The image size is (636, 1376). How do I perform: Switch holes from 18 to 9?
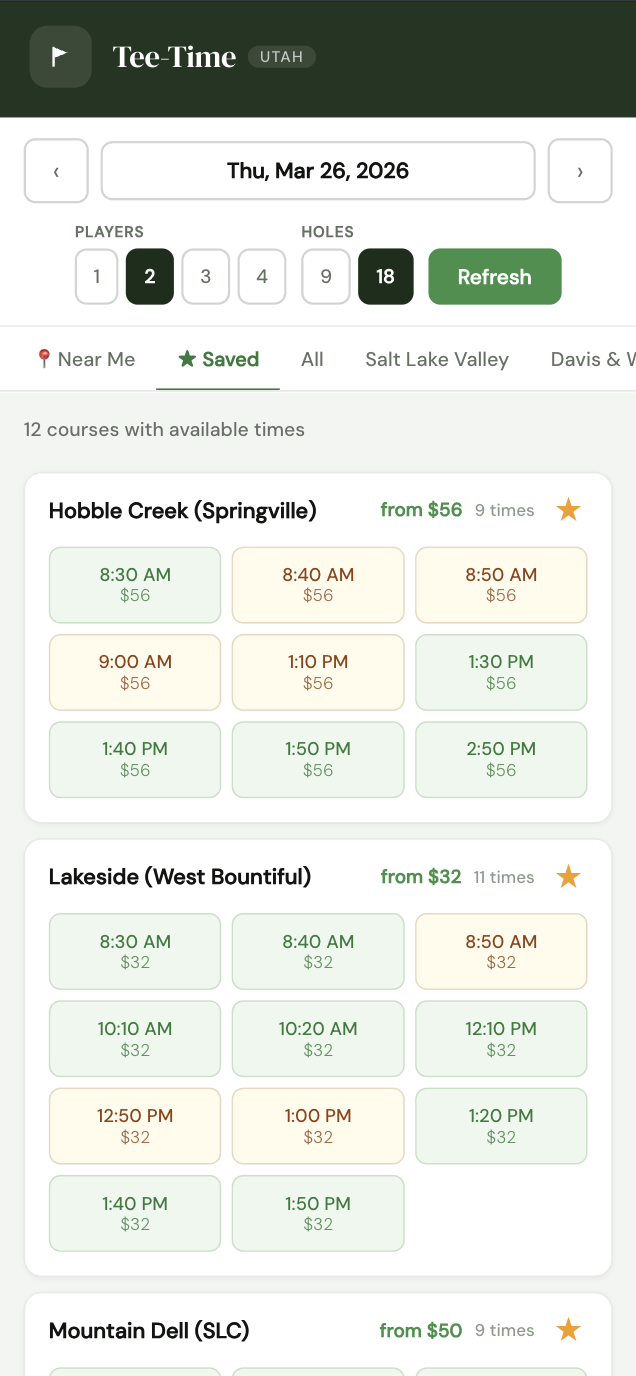325,276
